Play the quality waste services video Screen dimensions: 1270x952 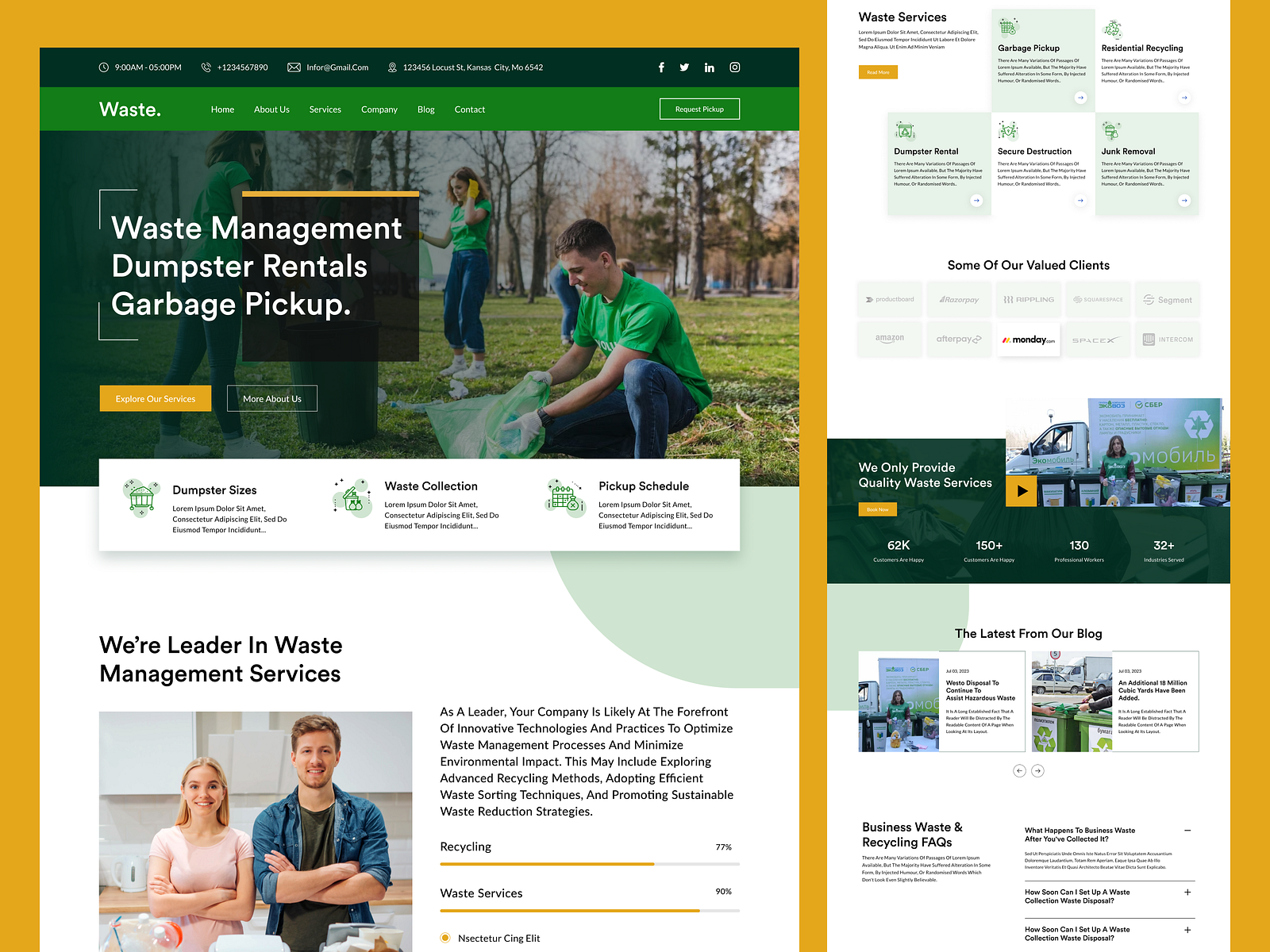click(1021, 490)
